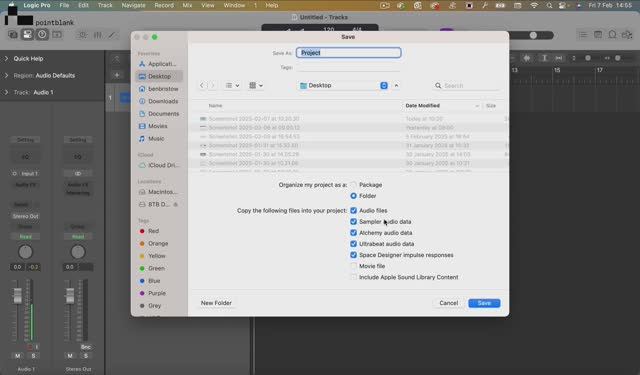Open Quick Help button in Logic toolbar
The width and height of the screenshot is (640, 375).
point(42,35)
